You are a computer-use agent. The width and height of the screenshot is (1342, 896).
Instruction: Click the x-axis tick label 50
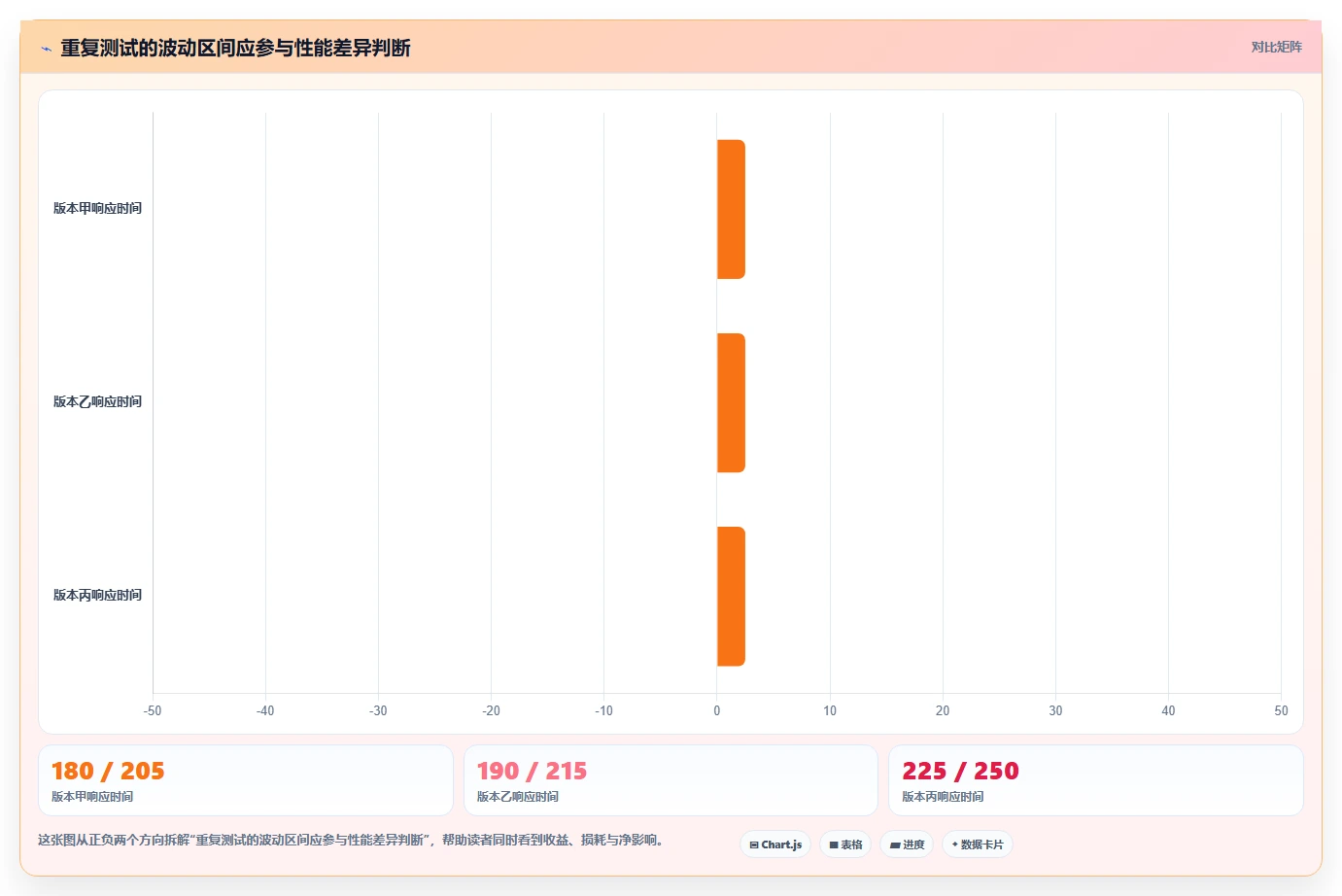(1281, 711)
